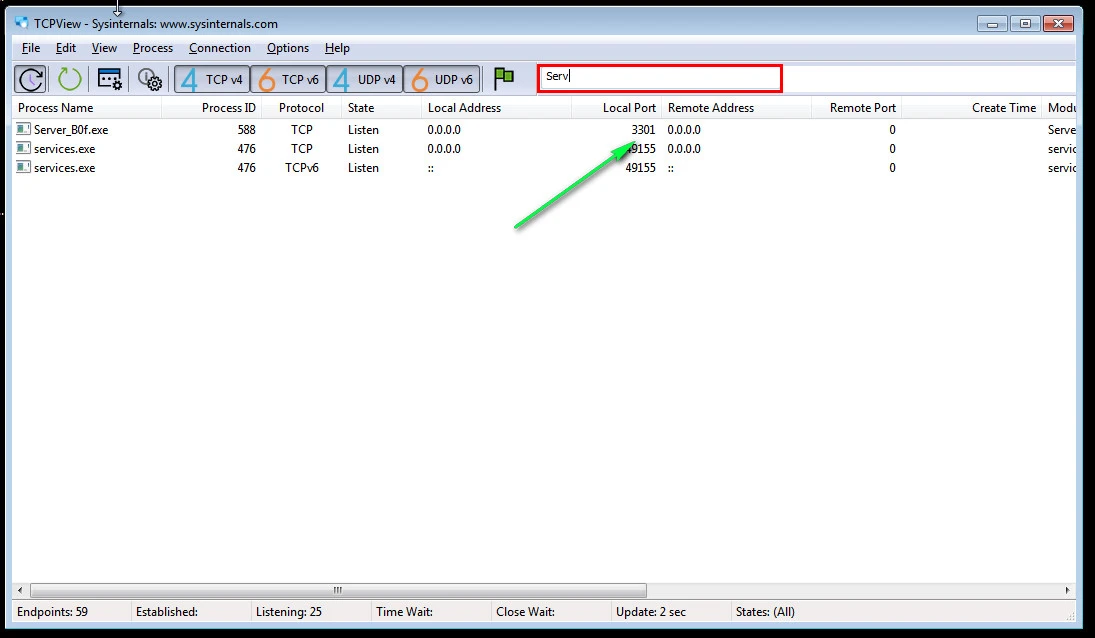The image size is (1095, 638).
Task: Minimize the TCPView window
Action: [992, 24]
